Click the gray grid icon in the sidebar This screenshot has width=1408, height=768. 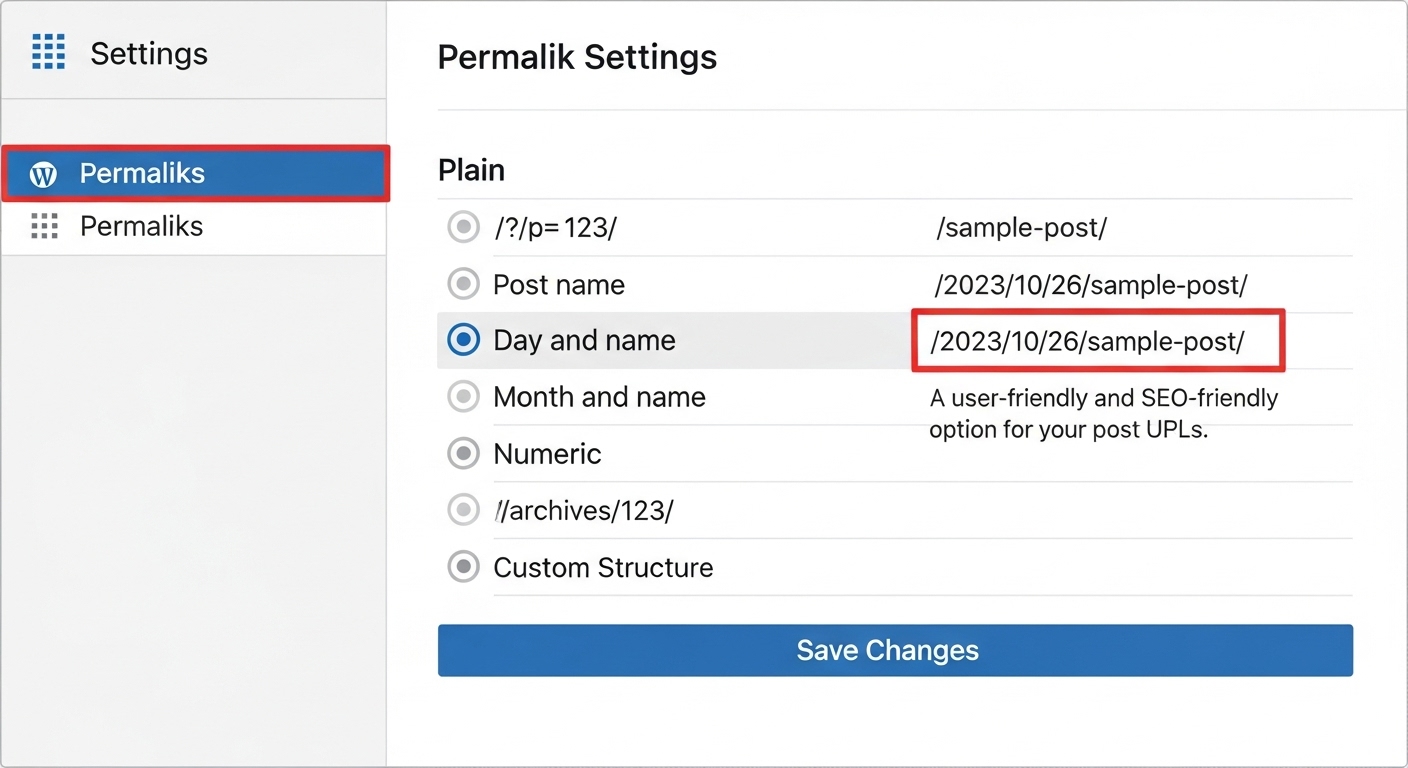[x=44, y=227]
